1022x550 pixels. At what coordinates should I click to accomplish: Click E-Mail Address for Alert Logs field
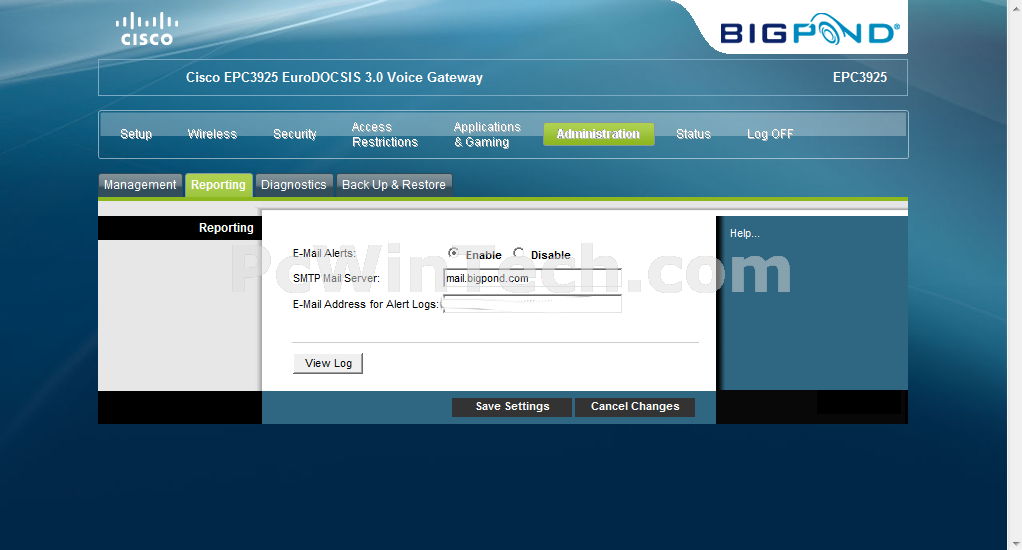[x=532, y=304]
